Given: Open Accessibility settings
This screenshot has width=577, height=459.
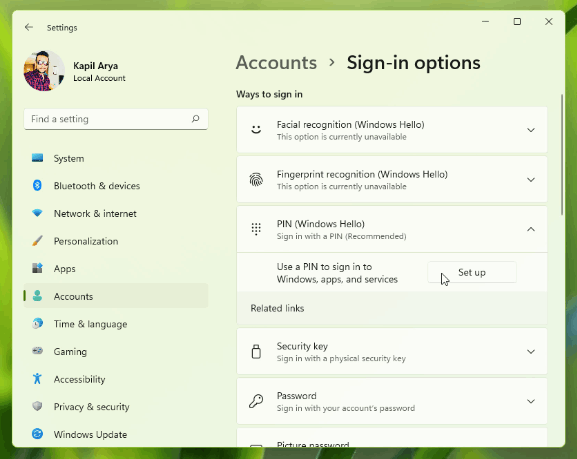Looking at the screenshot, I should coord(116,379).
